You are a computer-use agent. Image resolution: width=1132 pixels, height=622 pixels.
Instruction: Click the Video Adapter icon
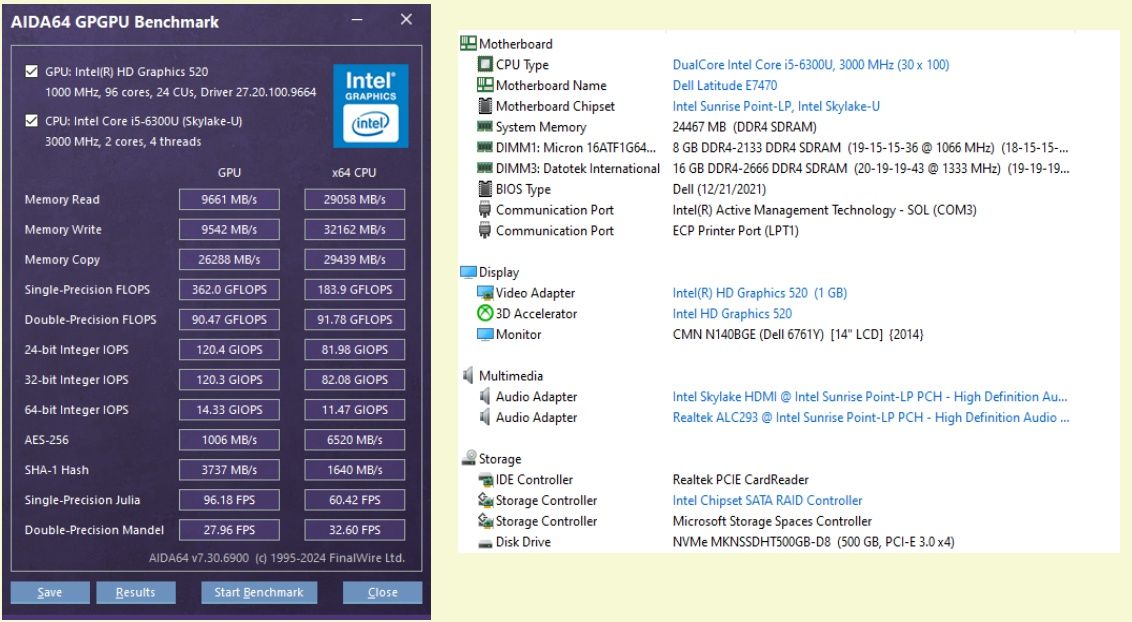[x=485, y=293]
